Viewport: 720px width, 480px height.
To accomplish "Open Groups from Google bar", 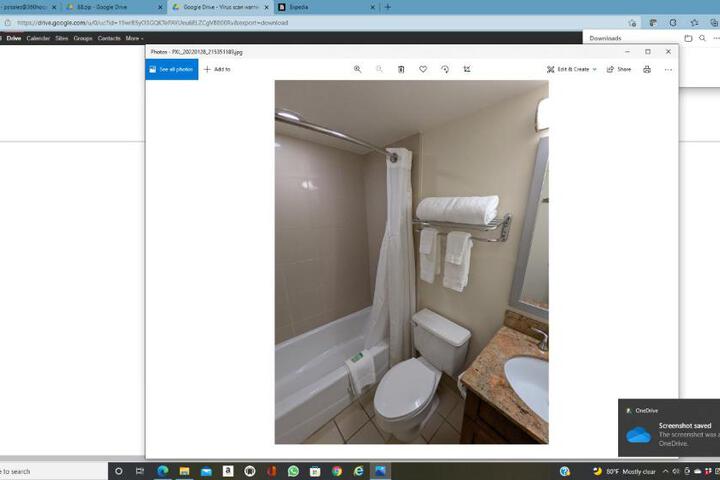I will click(83, 38).
